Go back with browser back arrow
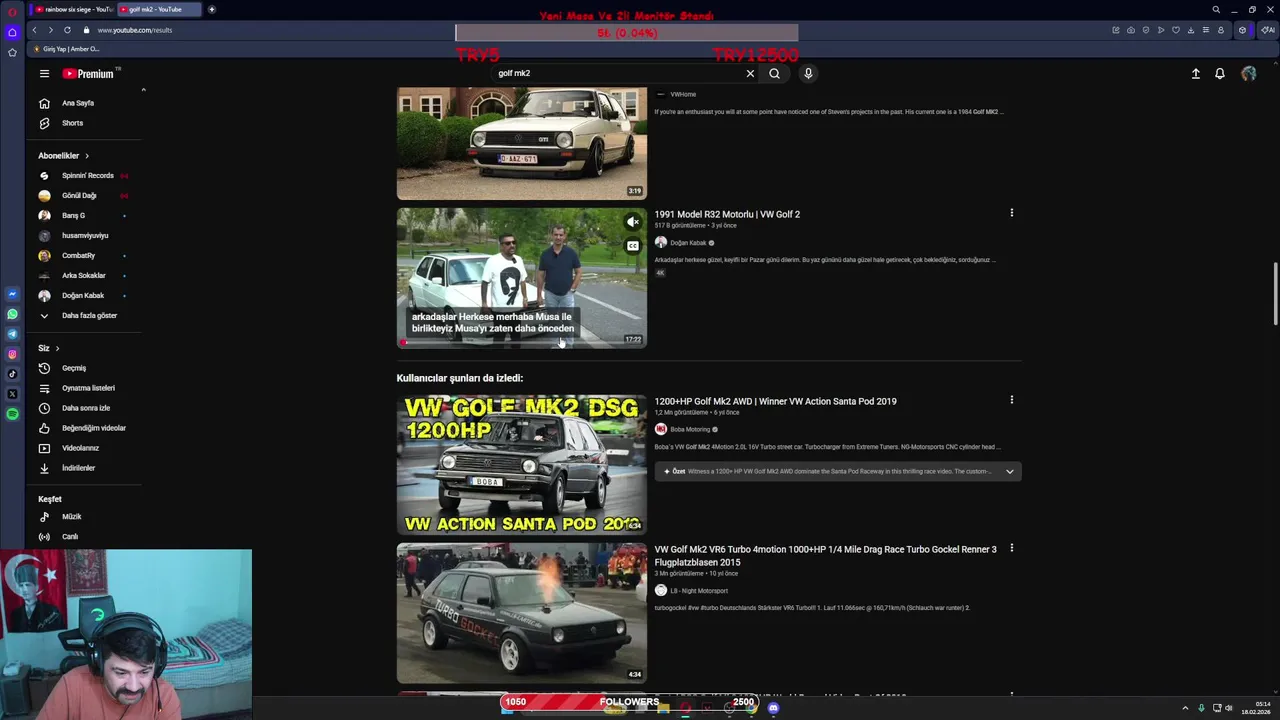 [34, 30]
